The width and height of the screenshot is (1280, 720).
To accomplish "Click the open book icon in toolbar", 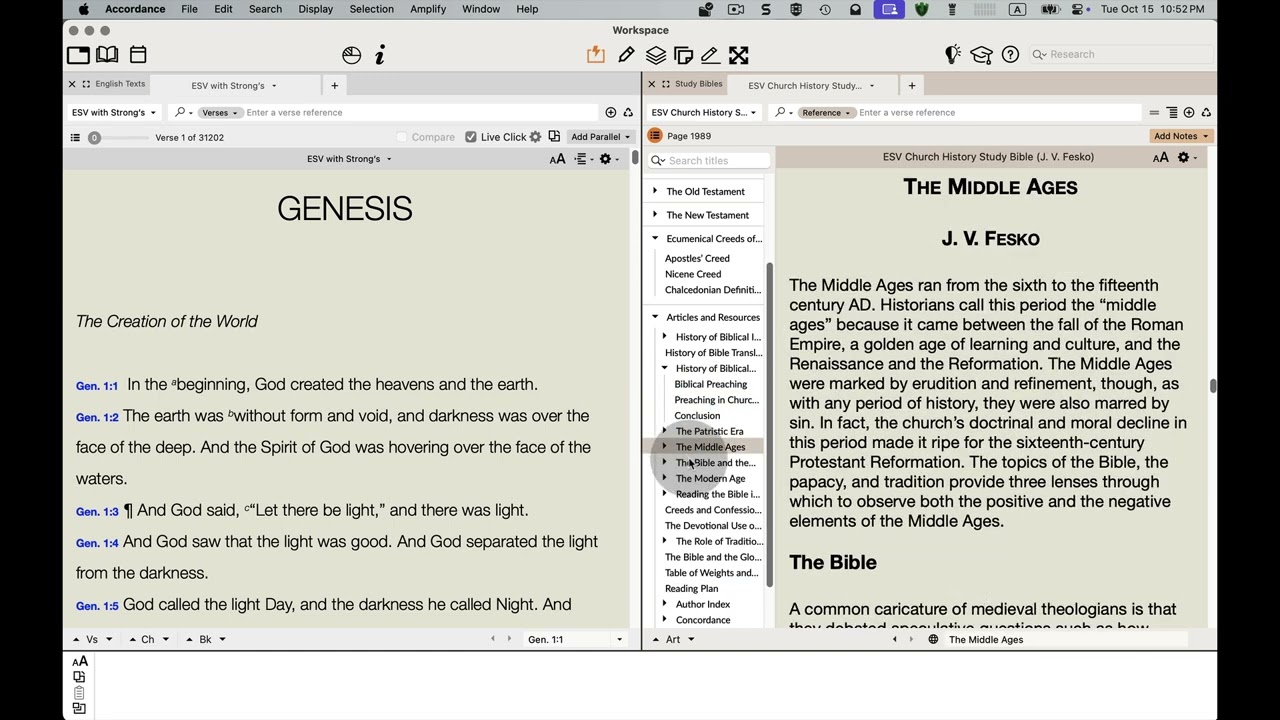I will [107, 55].
